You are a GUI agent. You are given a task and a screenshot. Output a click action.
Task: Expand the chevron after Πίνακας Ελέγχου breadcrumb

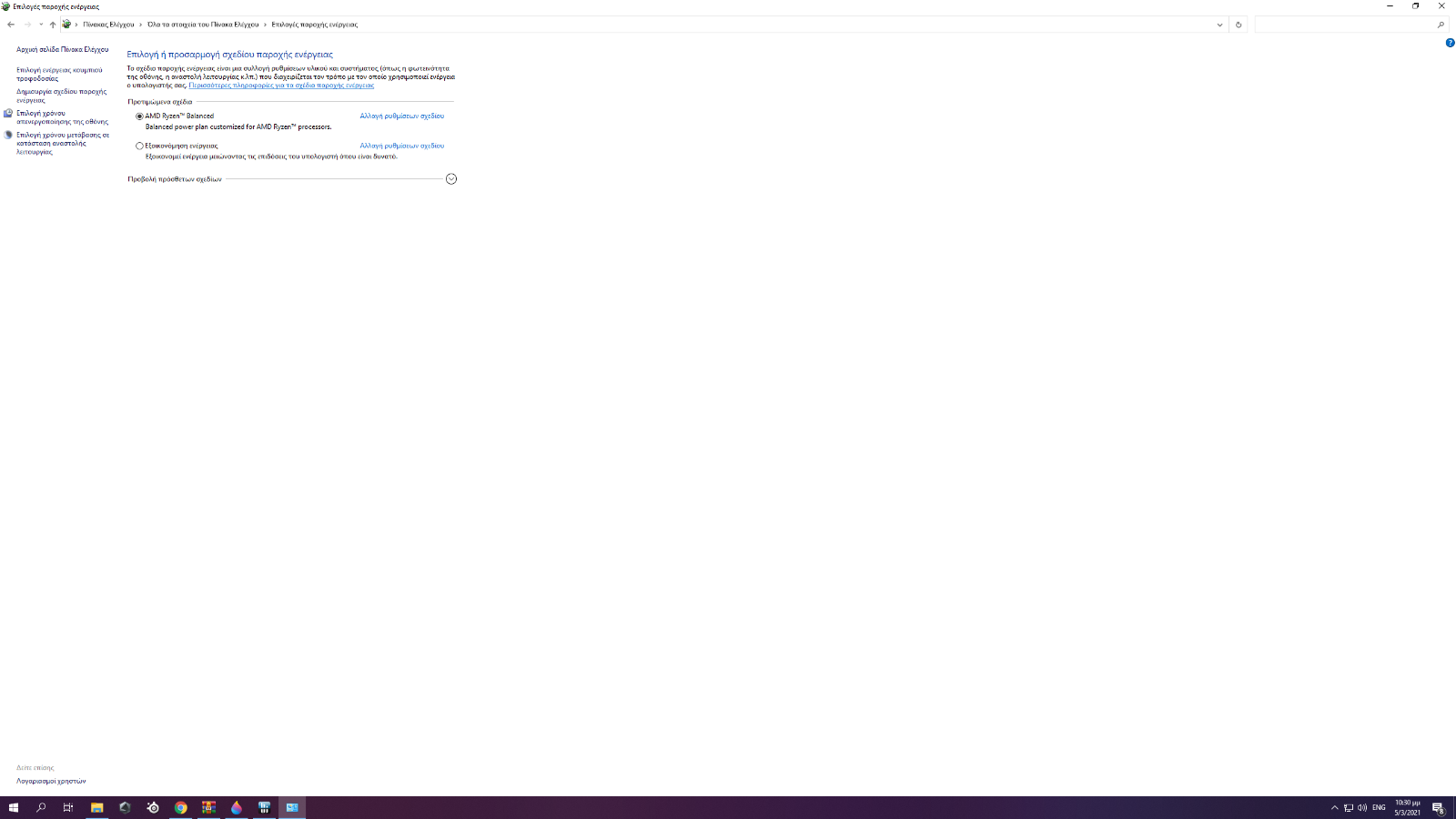point(140,25)
